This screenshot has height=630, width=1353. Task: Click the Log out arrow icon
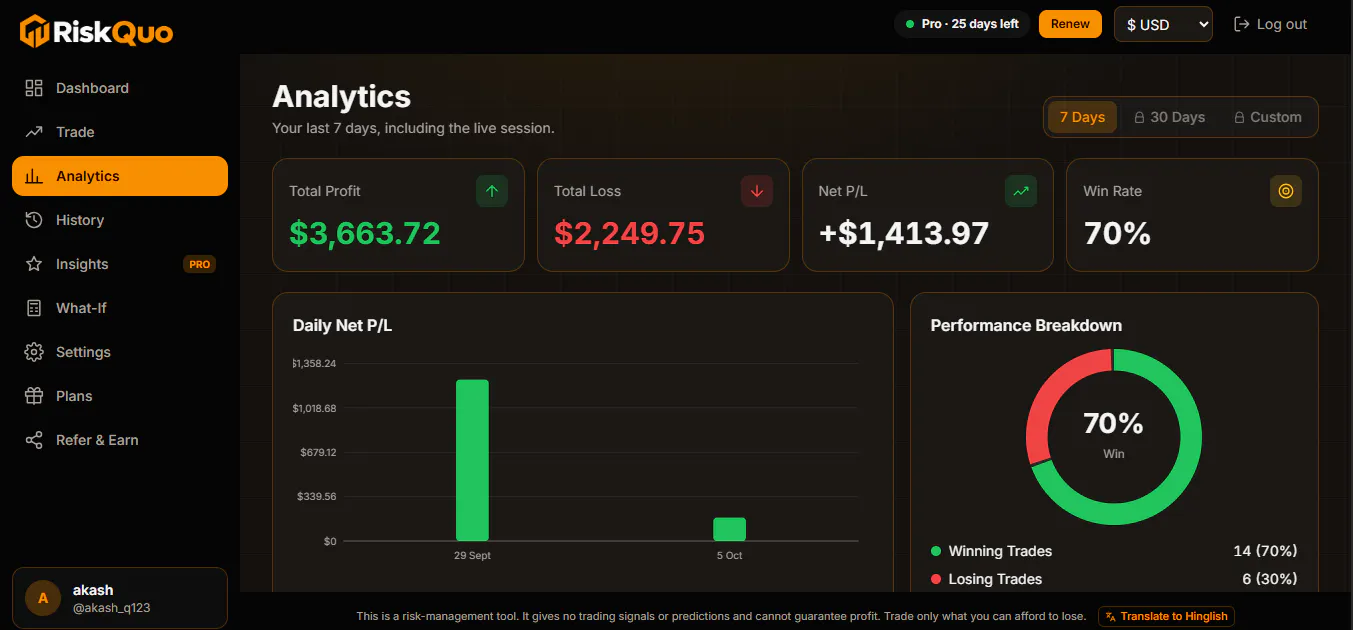pos(1242,24)
